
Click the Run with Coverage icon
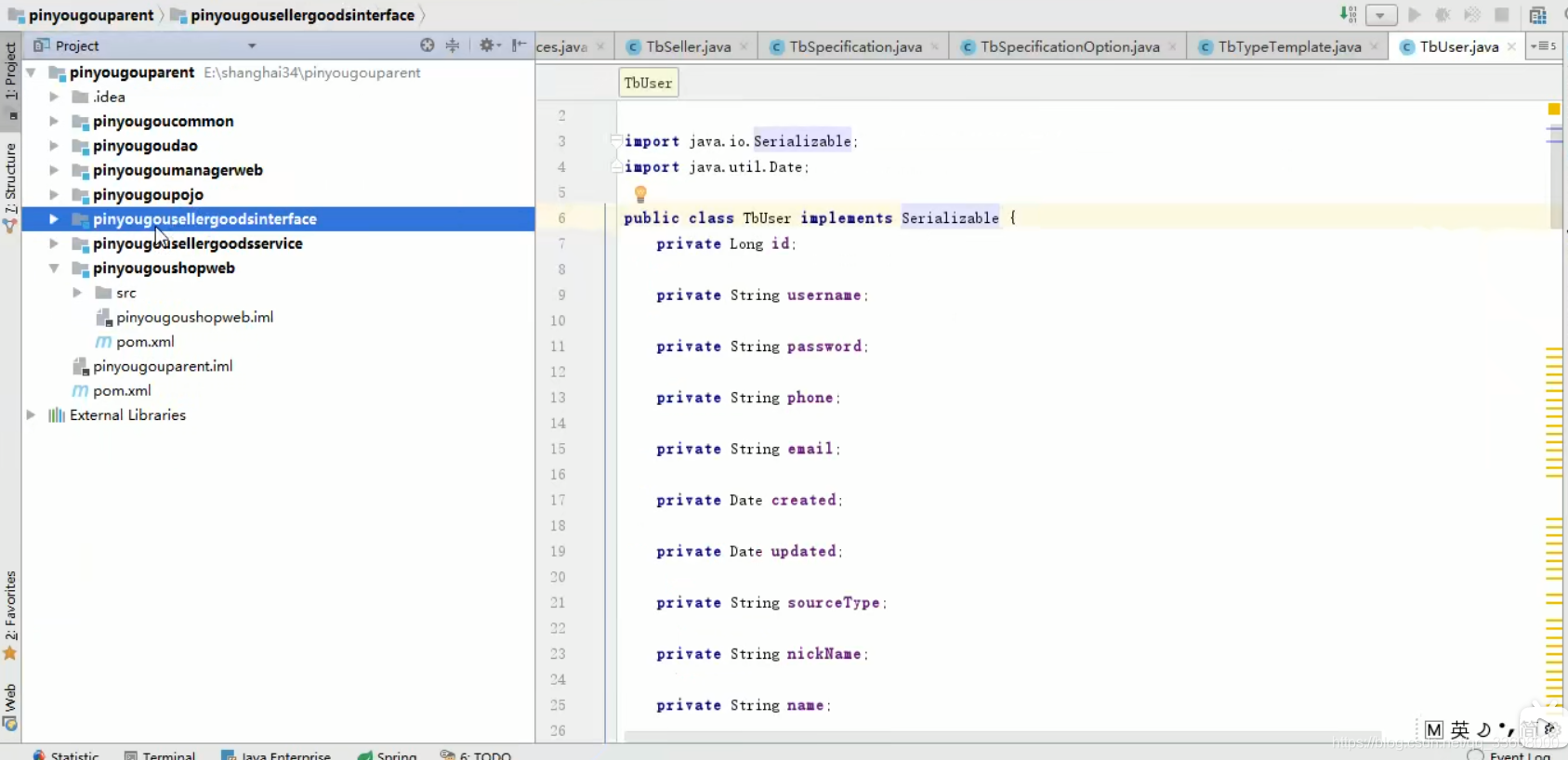pyautogui.click(x=1472, y=15)
